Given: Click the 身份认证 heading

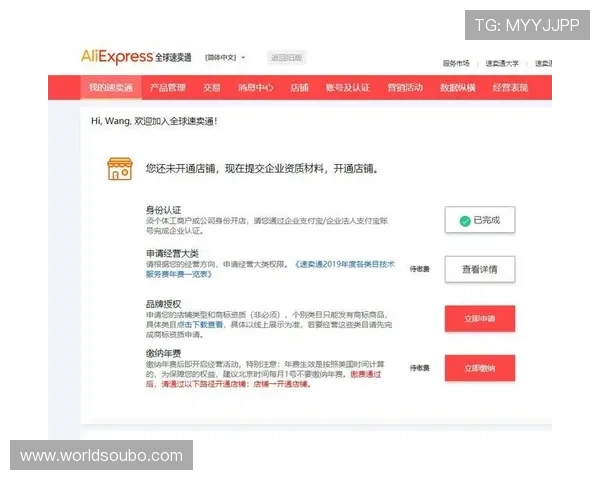Looking at the screenshot, I should click(x=163, y=210).
